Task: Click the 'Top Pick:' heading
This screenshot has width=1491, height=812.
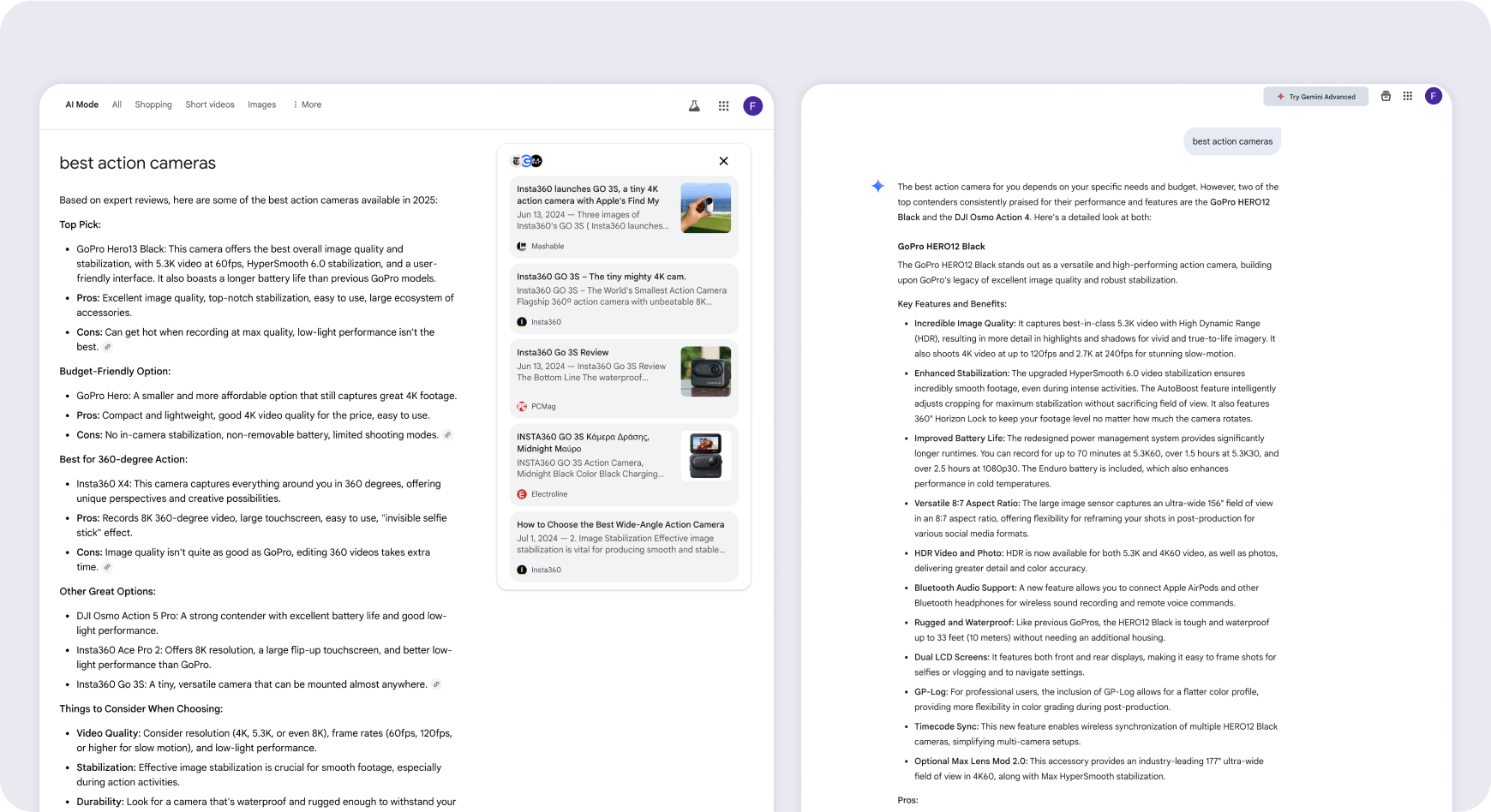Action: coord(81,224)
